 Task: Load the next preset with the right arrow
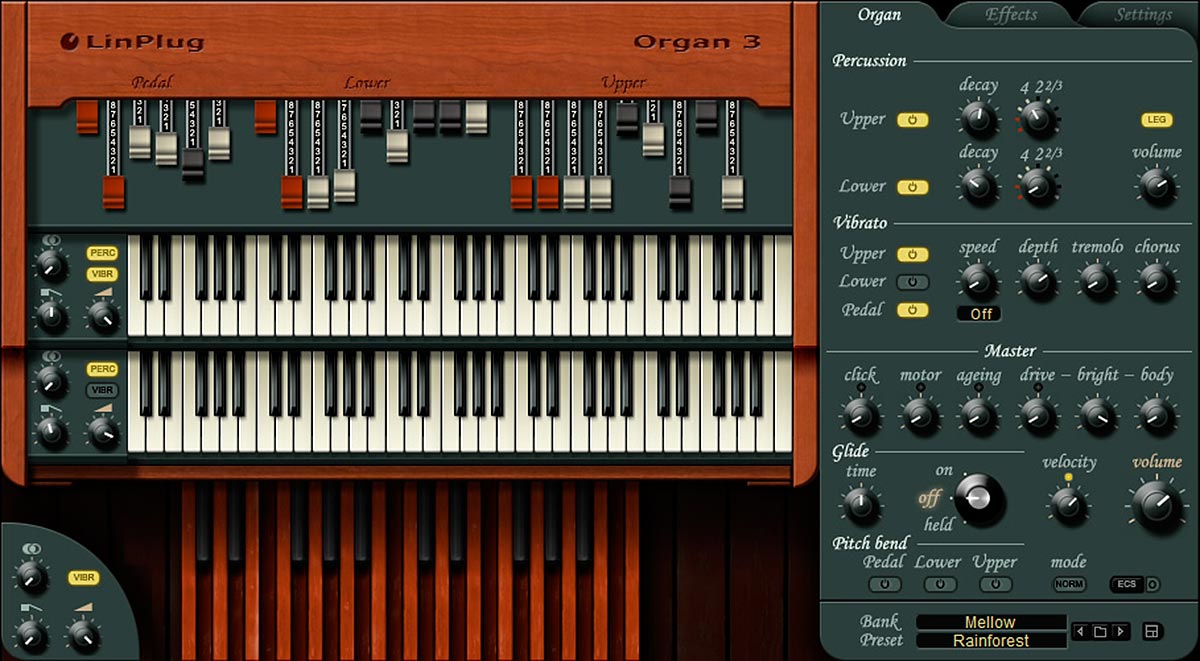(x=1119, y=631)
